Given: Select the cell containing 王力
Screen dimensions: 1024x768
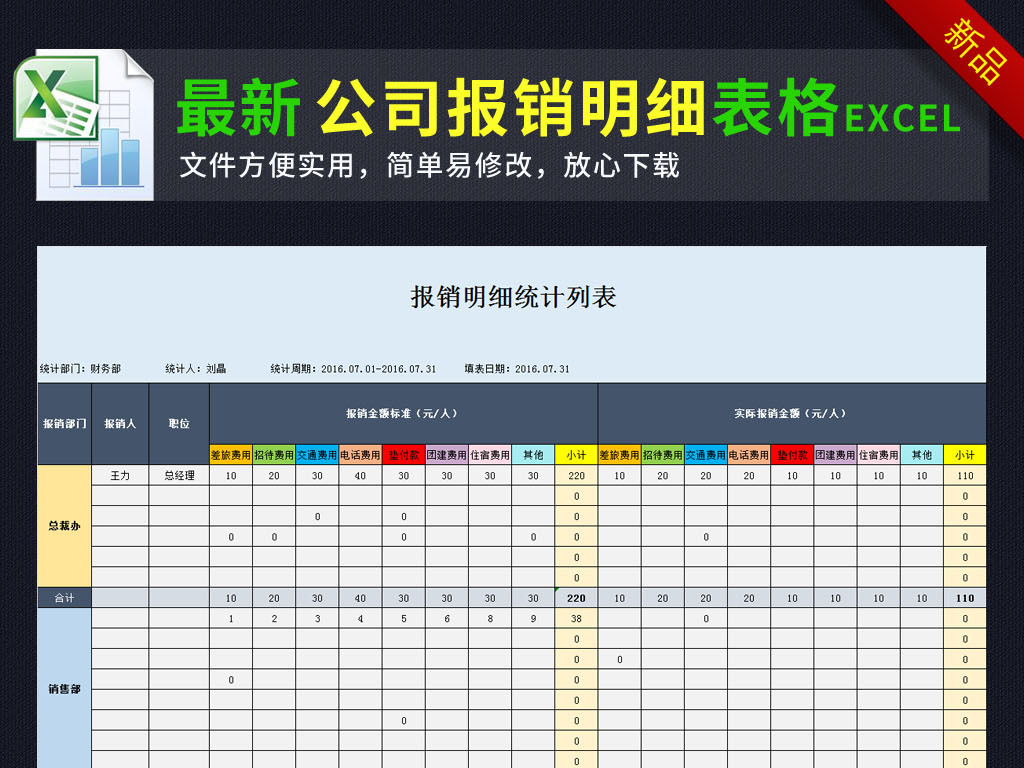Looking at the screenshot, I should tap(120, 476).
